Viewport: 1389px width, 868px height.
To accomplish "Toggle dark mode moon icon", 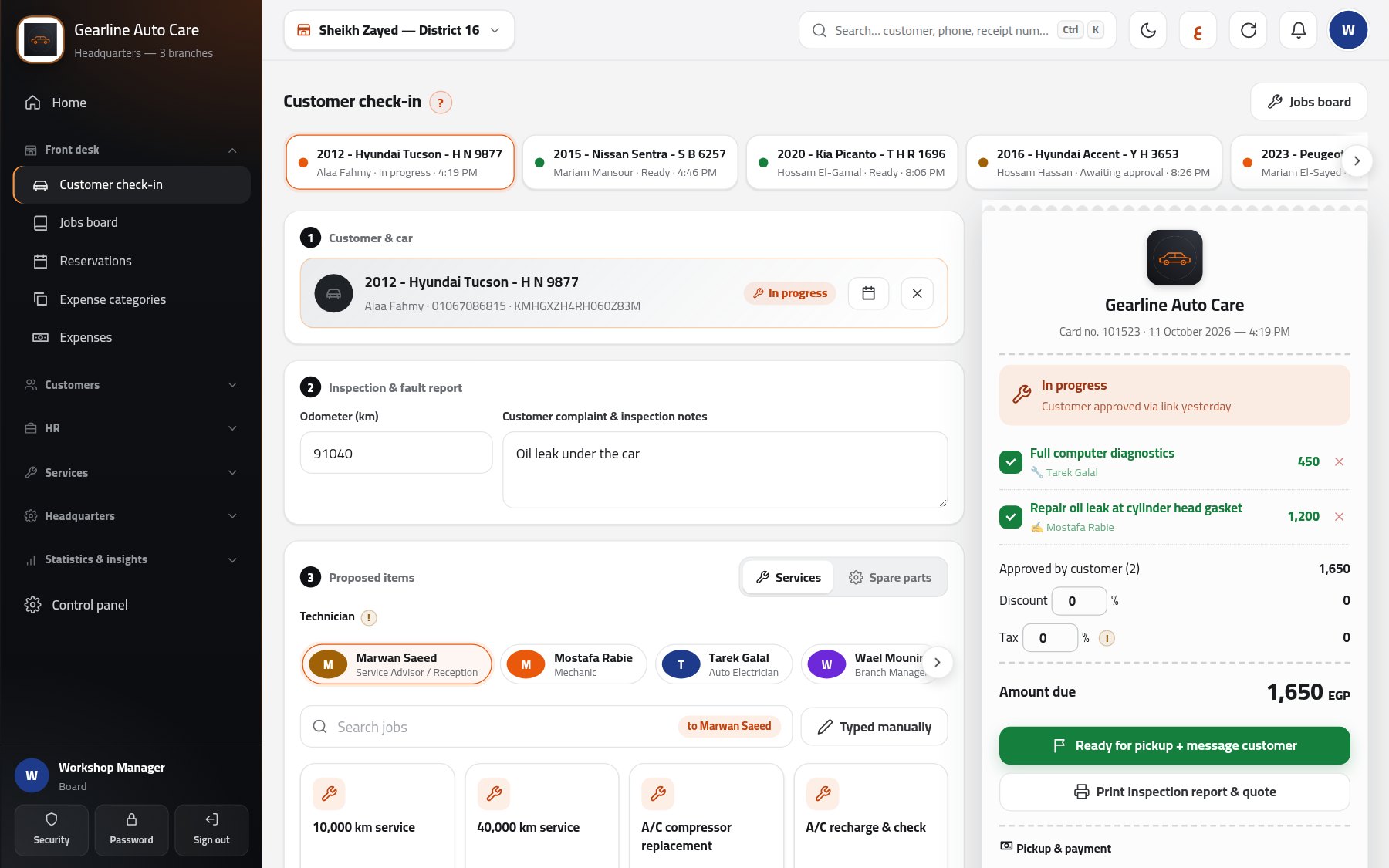I will point(1147,30).
